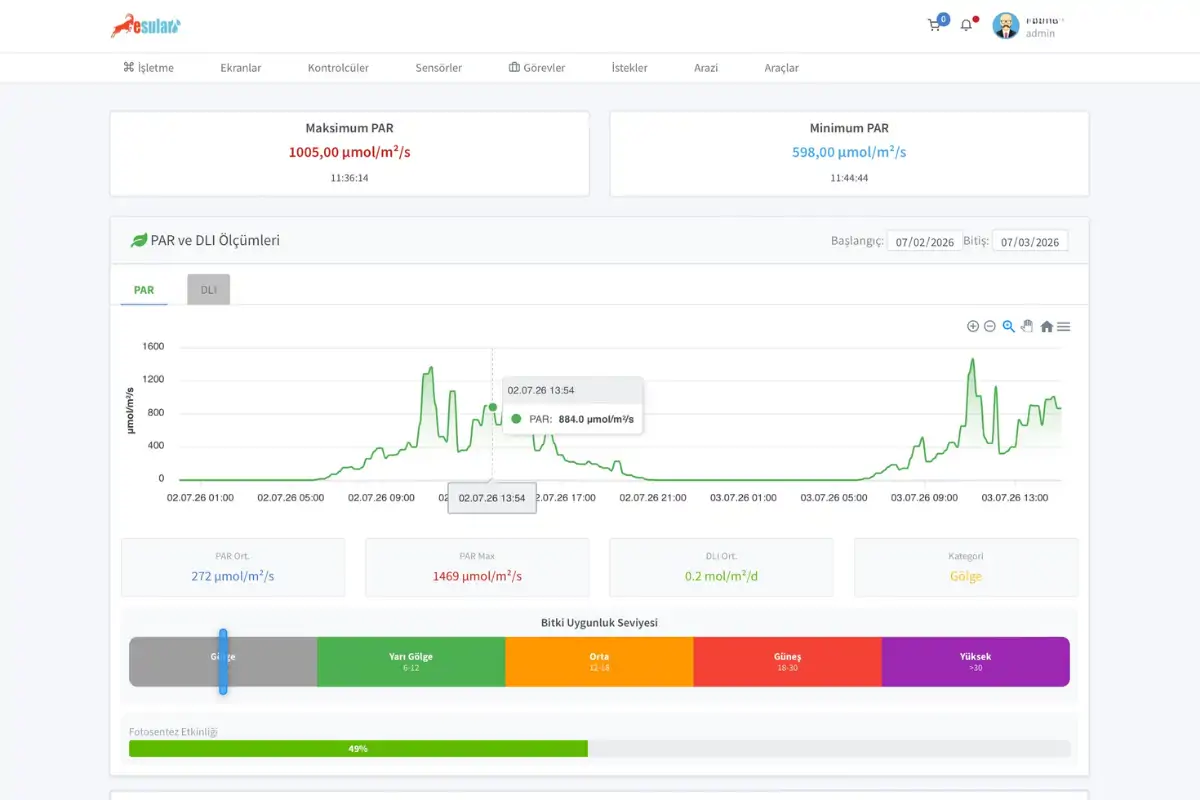
Task: Open the Arazi menu
Action: click(x=706, y=68)
